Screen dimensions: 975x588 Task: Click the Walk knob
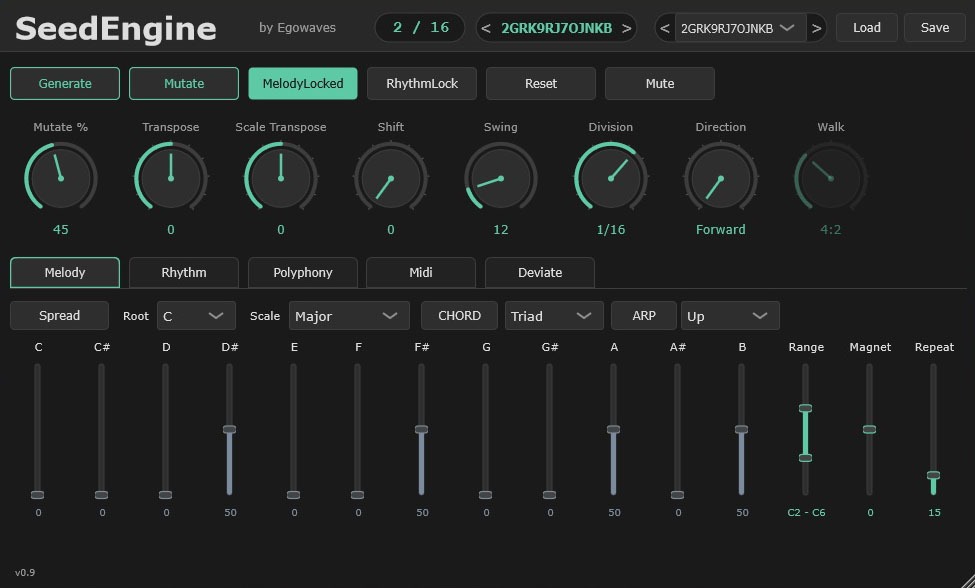(x=831, y=178)
